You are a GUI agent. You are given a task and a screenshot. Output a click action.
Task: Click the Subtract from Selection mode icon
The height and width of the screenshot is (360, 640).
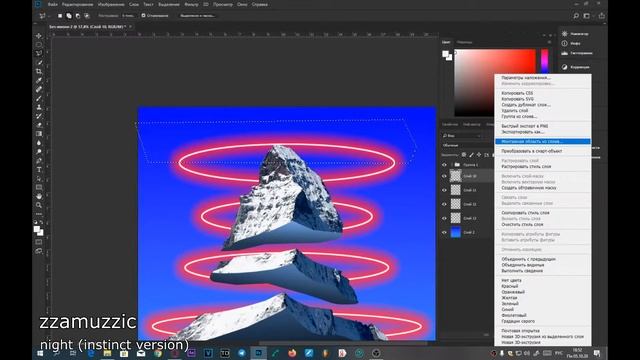click(78, 16)
